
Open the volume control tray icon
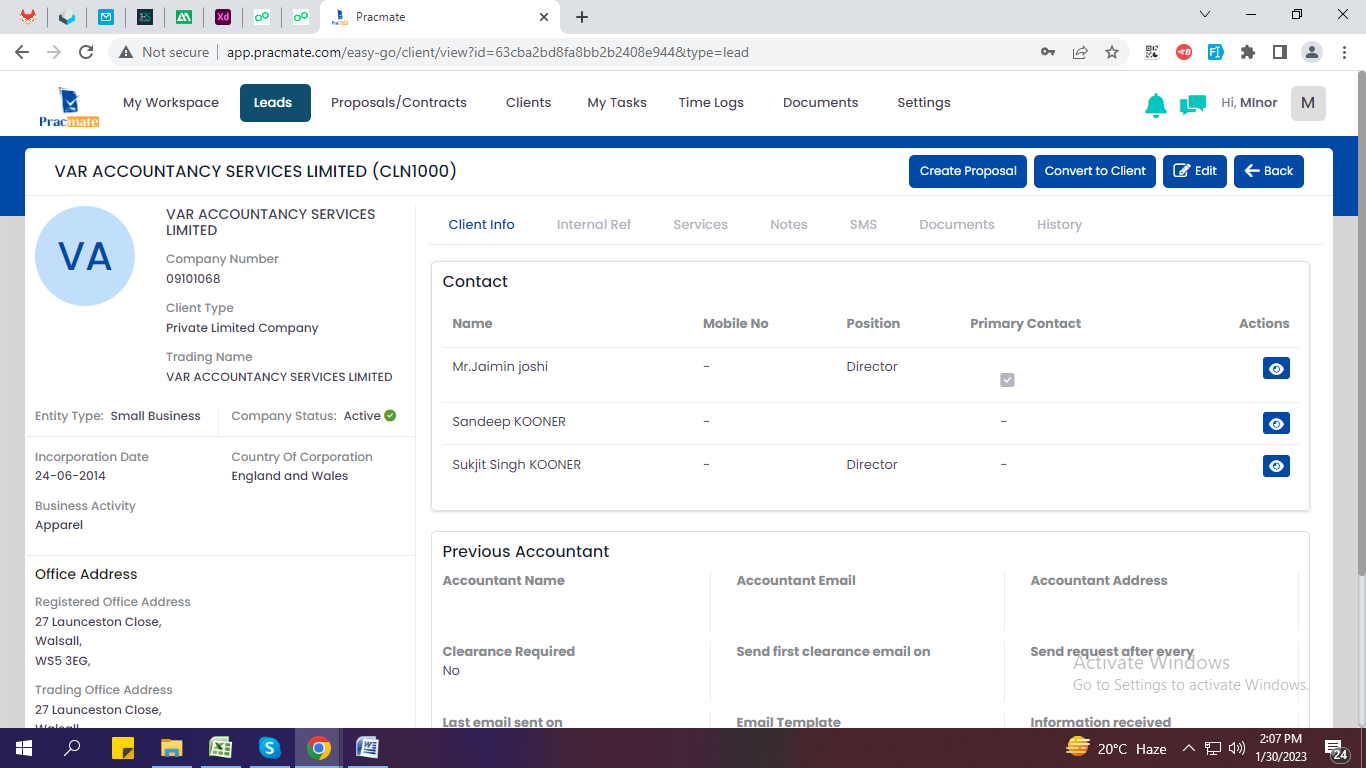click(x=1236, y=748)
